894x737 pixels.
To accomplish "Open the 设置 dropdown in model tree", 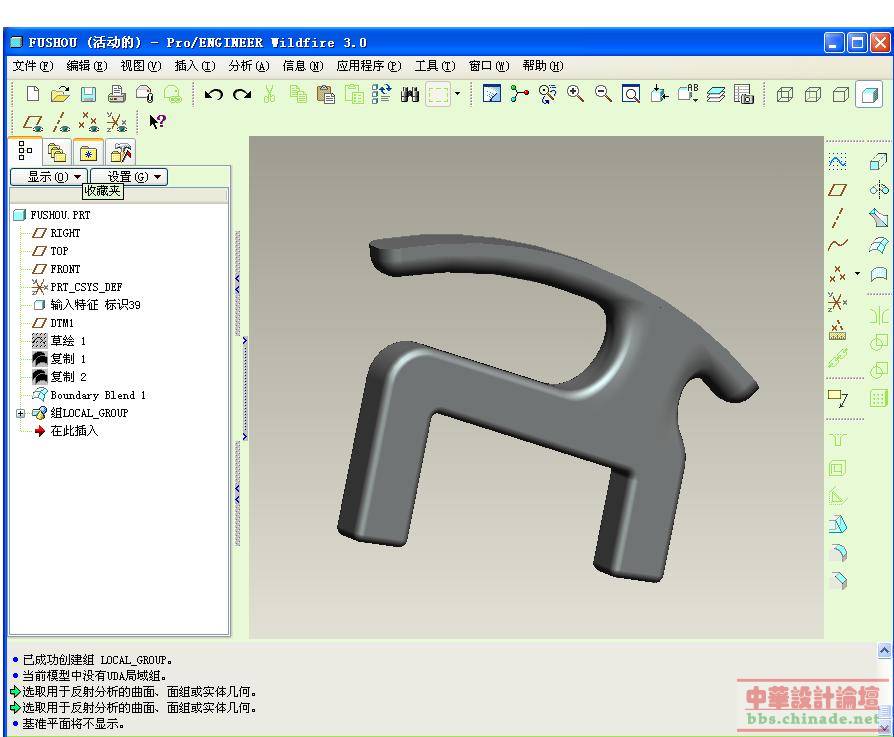I will [x=128, y=177].
